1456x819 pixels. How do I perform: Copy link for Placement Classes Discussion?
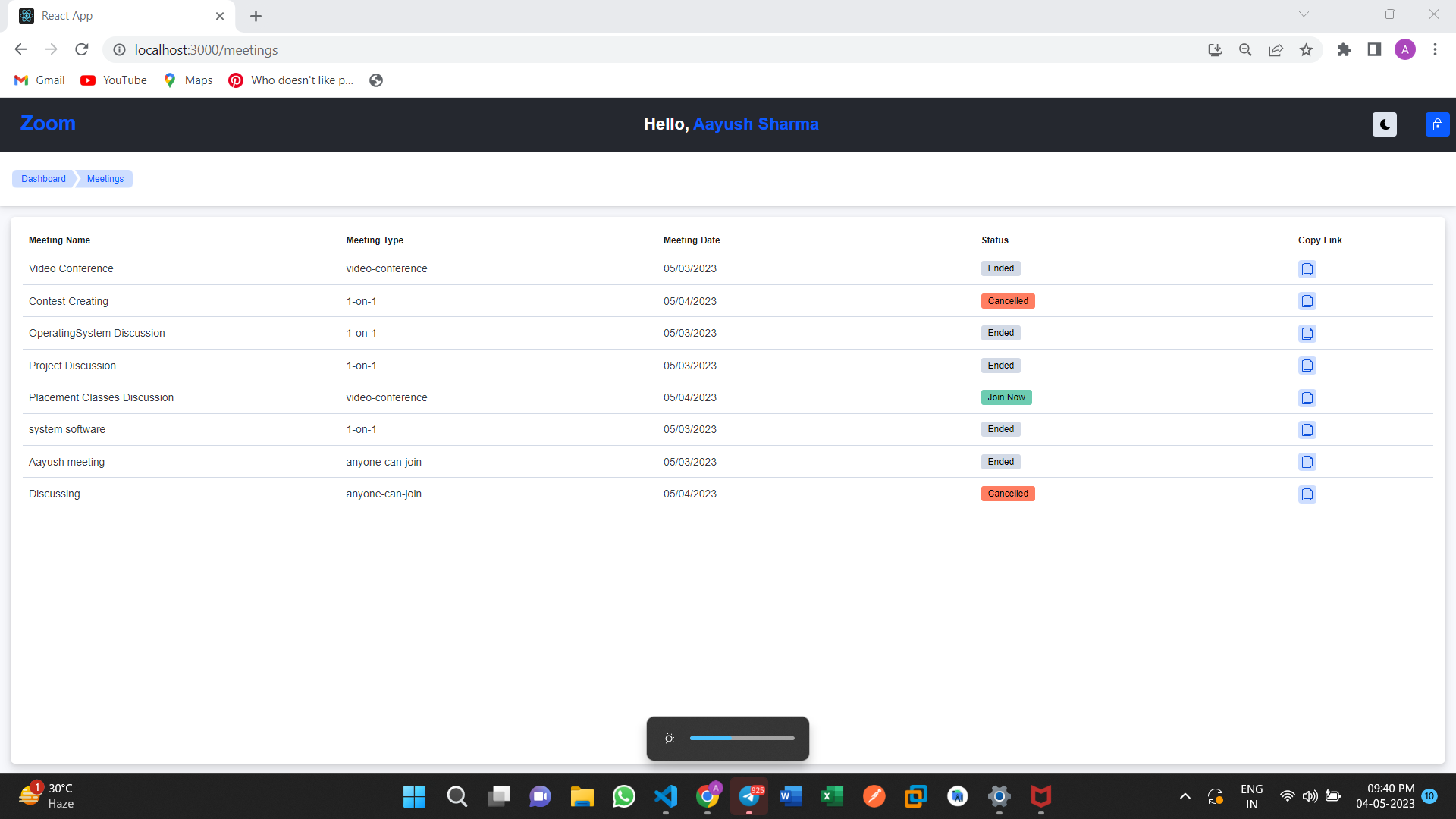(1307, 397)
